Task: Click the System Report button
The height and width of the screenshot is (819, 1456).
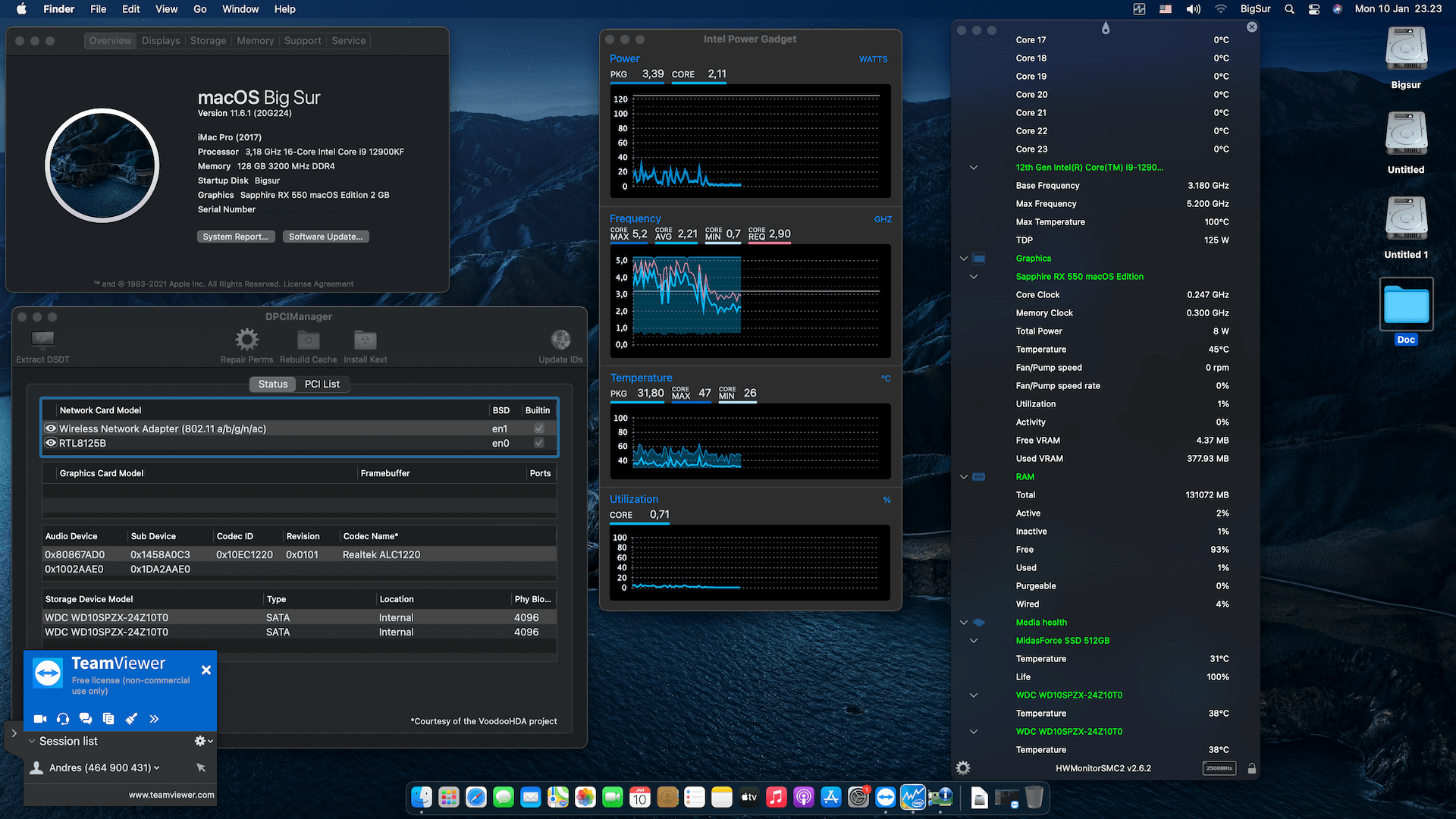Action: tap(235, 236)
